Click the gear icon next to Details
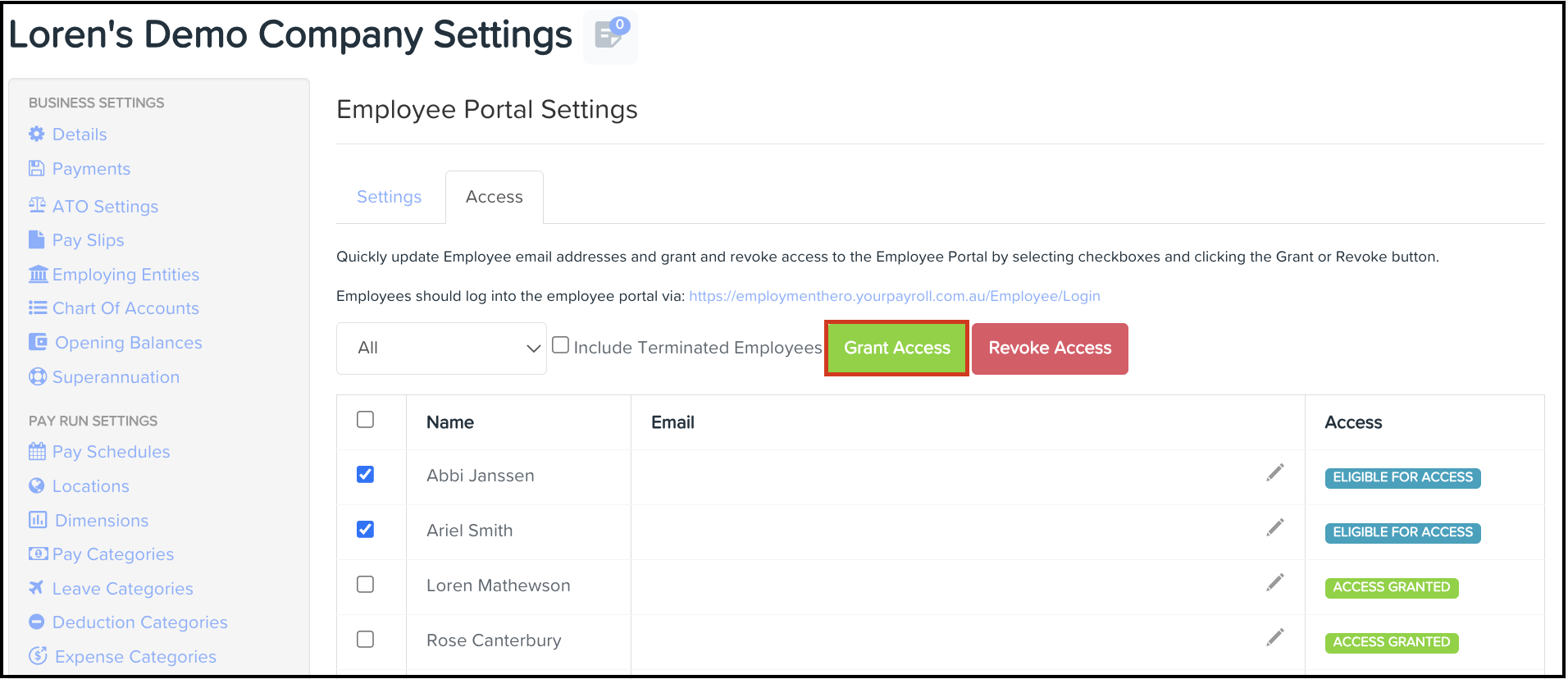Image resolution: width=1568 pixels, height=679 pixels. [x=37, y=134]
